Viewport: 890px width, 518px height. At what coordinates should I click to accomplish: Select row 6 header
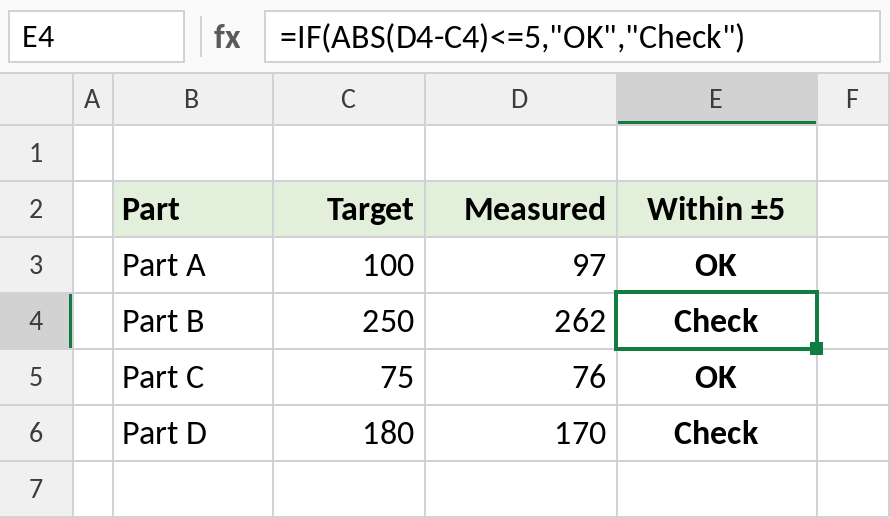[x=36, y=433]
